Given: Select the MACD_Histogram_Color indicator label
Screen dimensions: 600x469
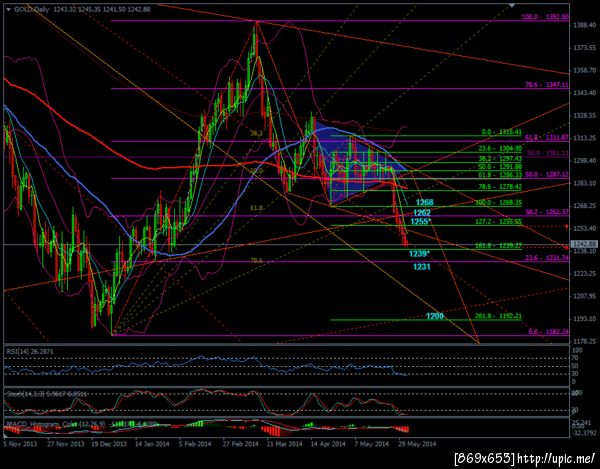Looking at the screenshot, I should 80,424.
